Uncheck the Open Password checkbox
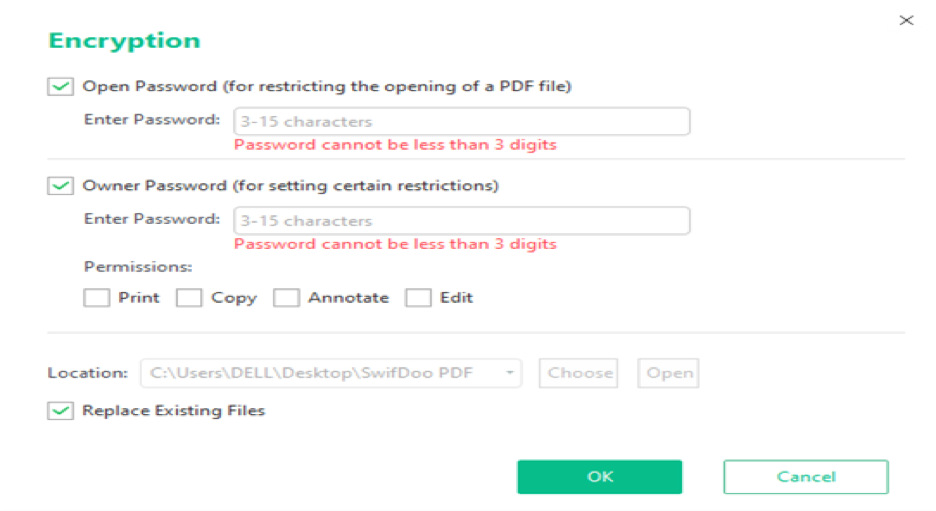This screenshot has width=936, height=511. (61, 87)
